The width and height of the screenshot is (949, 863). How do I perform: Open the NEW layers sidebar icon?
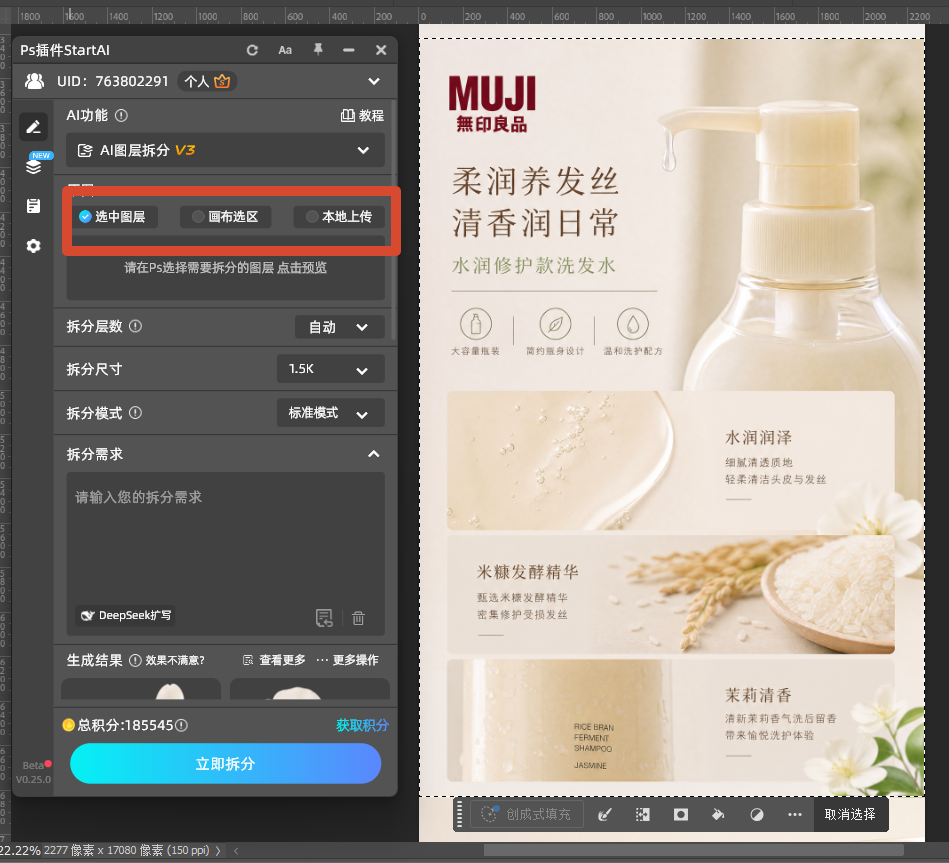[34, 165]
